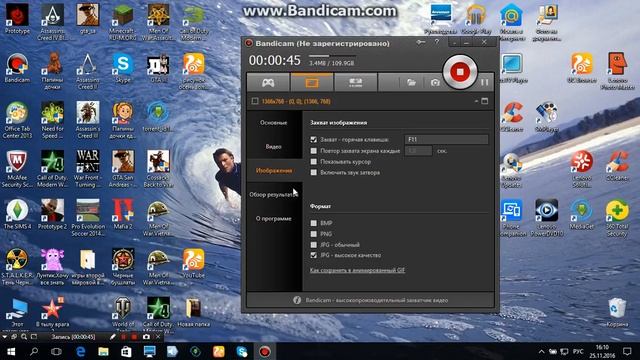Click the РУС language indicator
The width and height of the screenshot is (640, 360).
[578, 351]
